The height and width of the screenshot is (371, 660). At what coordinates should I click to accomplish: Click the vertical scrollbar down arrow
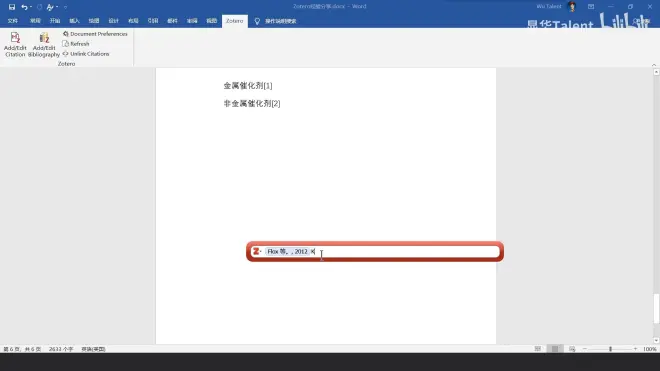(656, 340)
